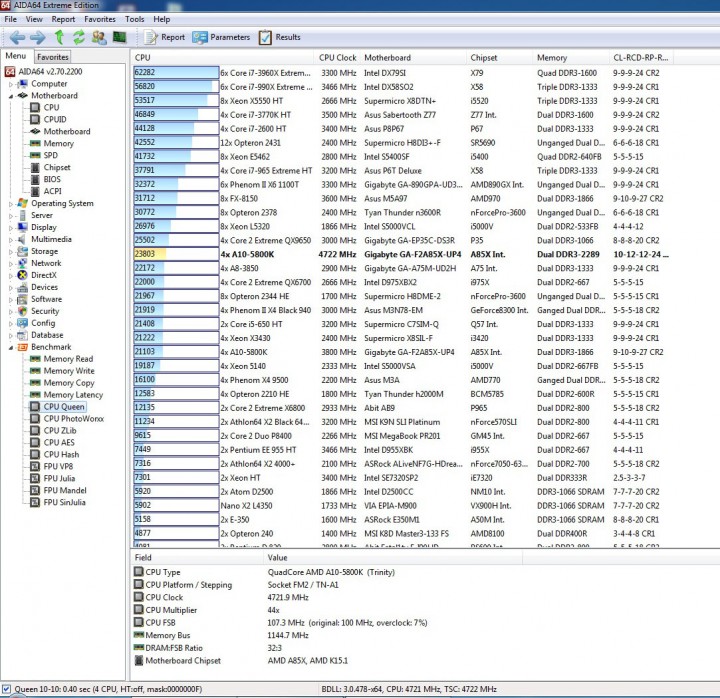Open the Help menu
Image resolution: width=720 pixels, height=698 pixels.
162,19
